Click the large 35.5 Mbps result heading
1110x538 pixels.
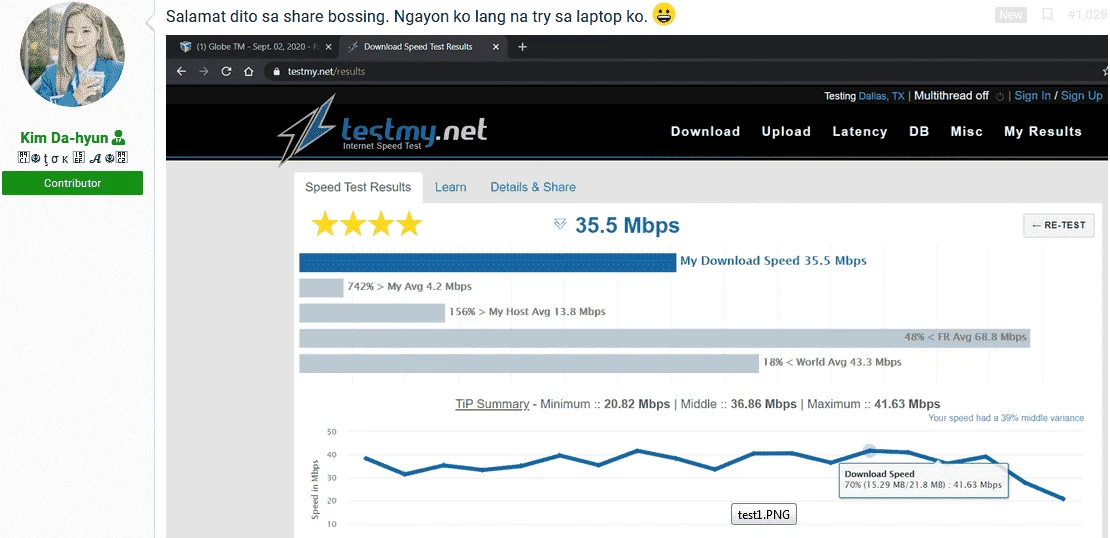[x=627, y=225]
